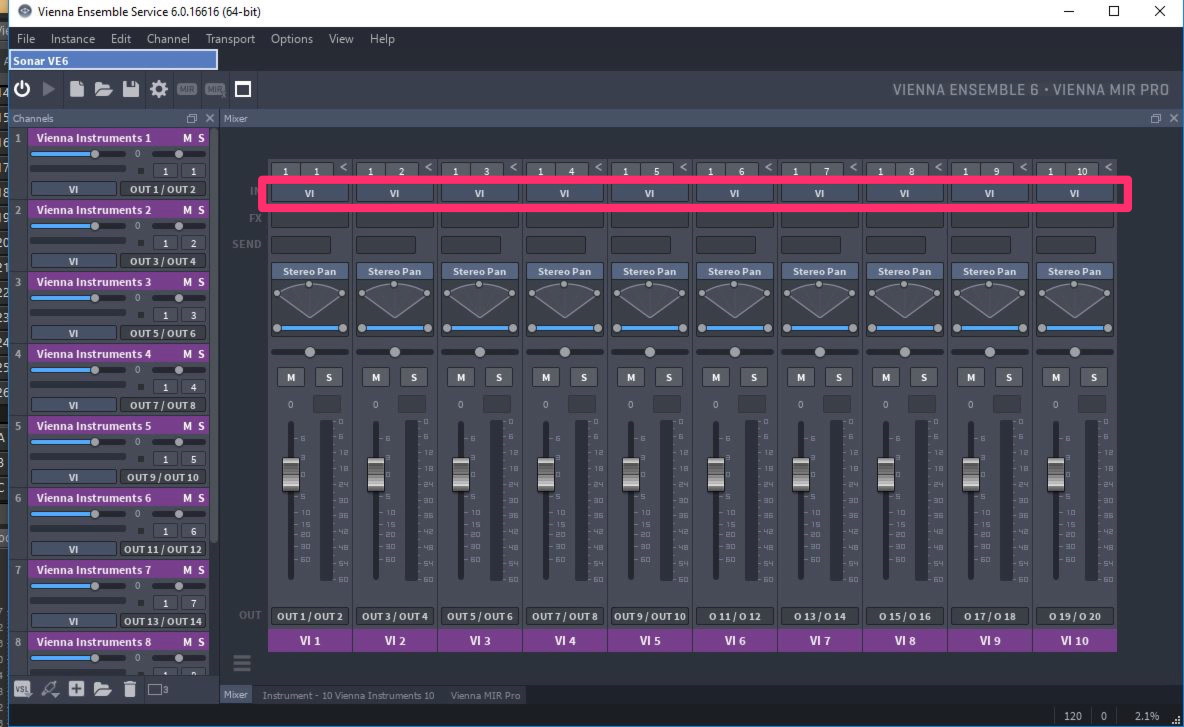
Task: Mute the VI 10 mixer strip
Action: coord(1056,377)
